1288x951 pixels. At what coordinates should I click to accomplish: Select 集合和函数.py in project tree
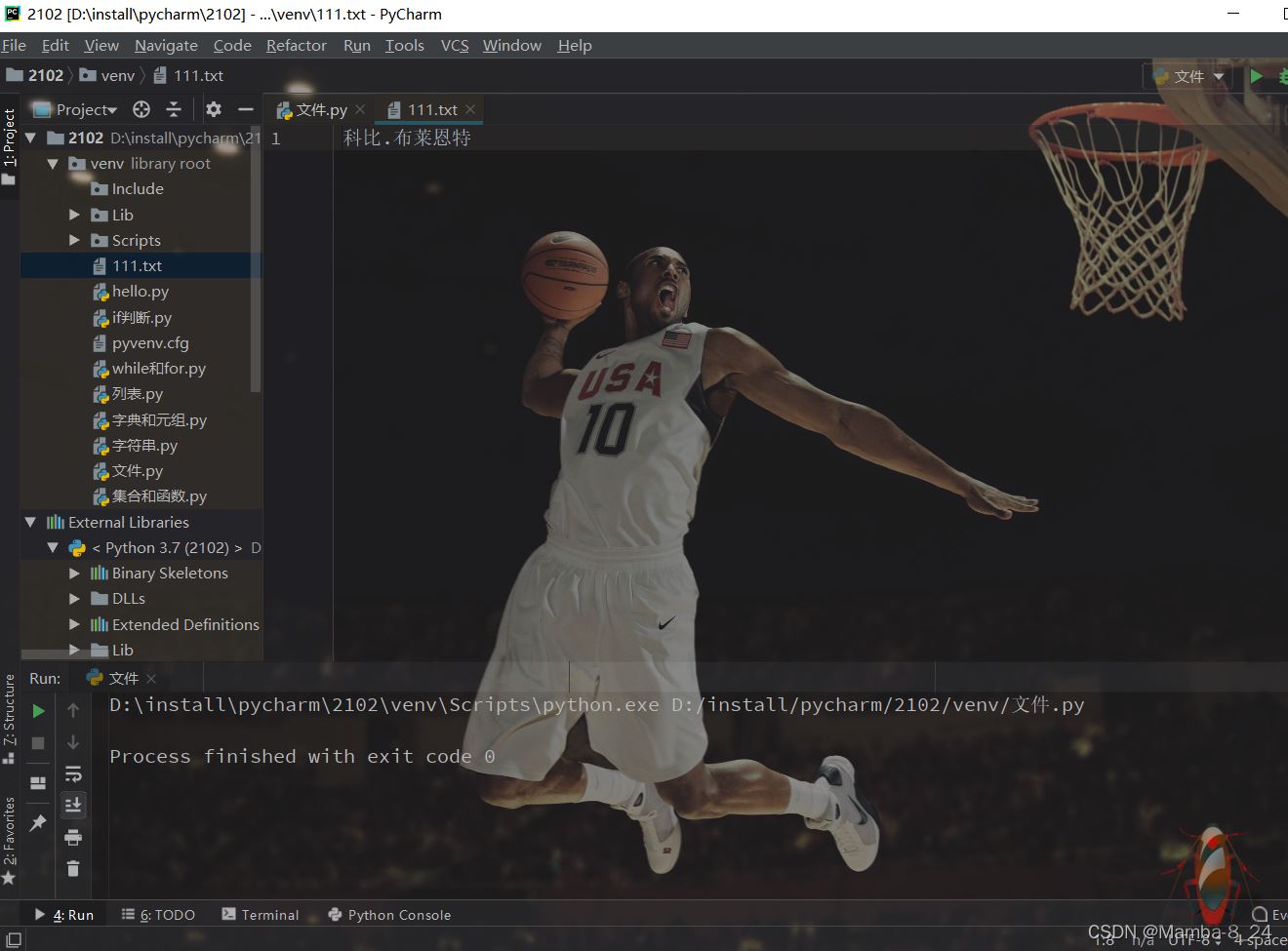159,496
